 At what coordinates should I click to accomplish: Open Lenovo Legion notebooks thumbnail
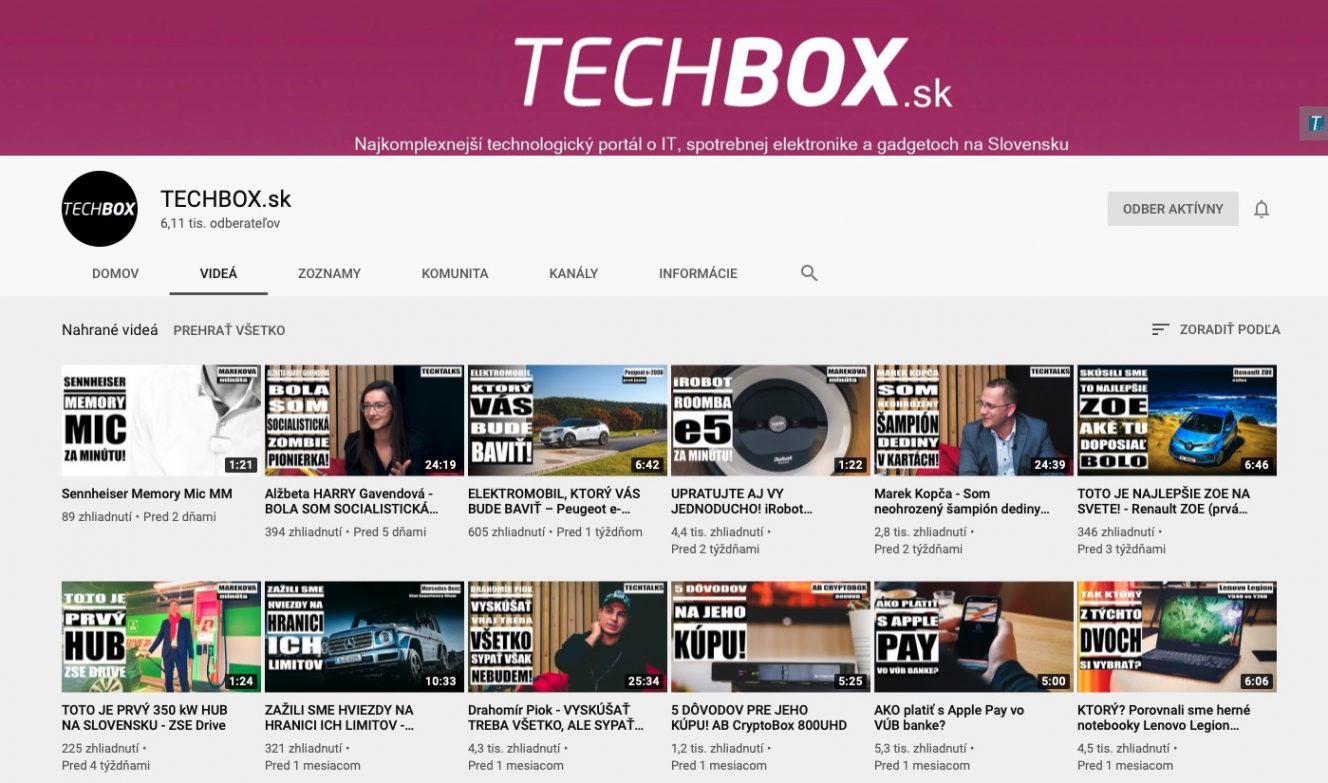point(1176,637)
